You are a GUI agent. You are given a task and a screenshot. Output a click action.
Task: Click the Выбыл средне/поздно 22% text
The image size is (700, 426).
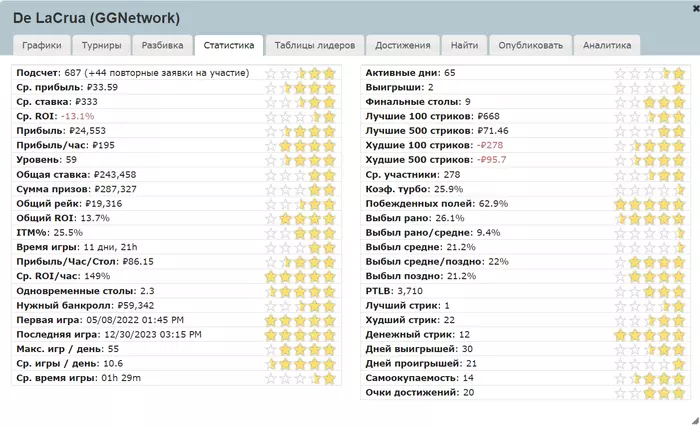(437, 262)
